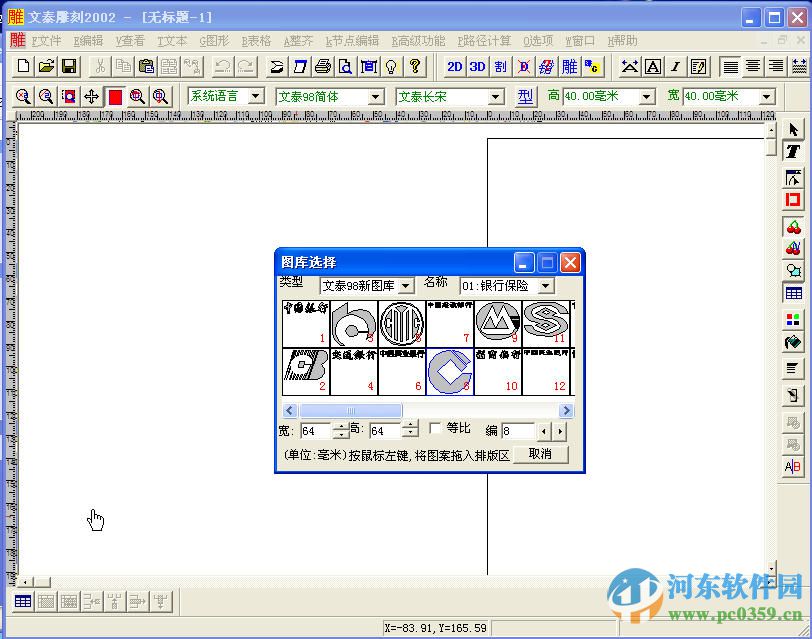The image size is (812, 639).
Task: Click the blue 雕 engrave toolbar button
Action: point(569,66)
